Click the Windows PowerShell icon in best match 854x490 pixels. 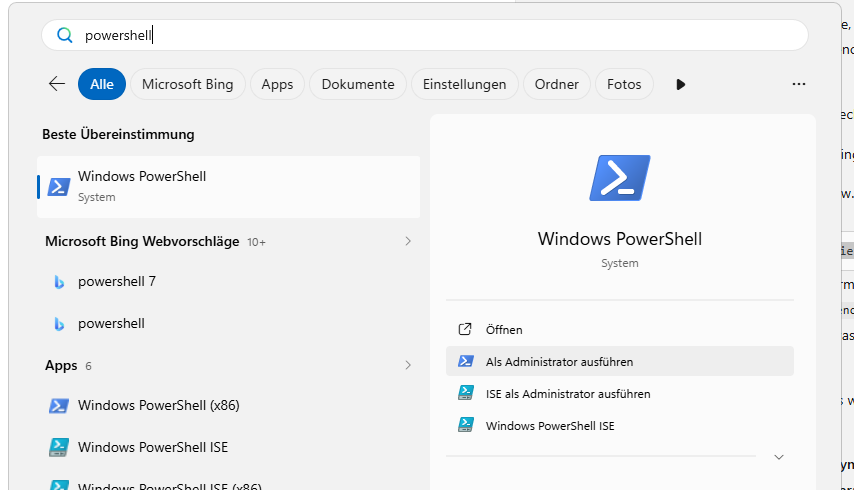[59, 187]
